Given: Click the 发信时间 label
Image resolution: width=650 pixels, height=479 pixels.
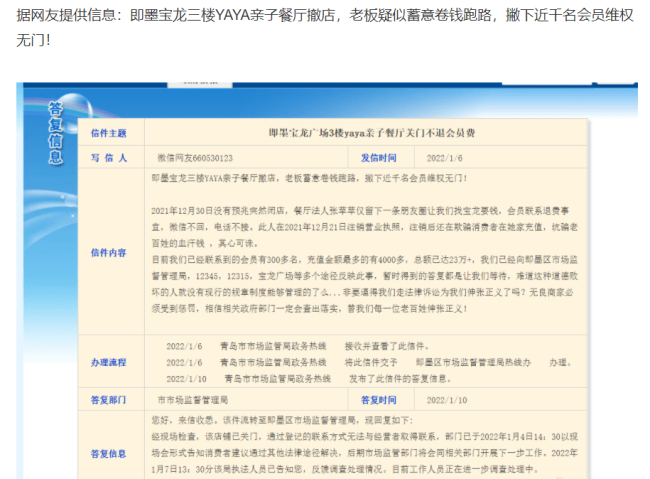Looking at the screenshot, I should [x=378, y=158].
